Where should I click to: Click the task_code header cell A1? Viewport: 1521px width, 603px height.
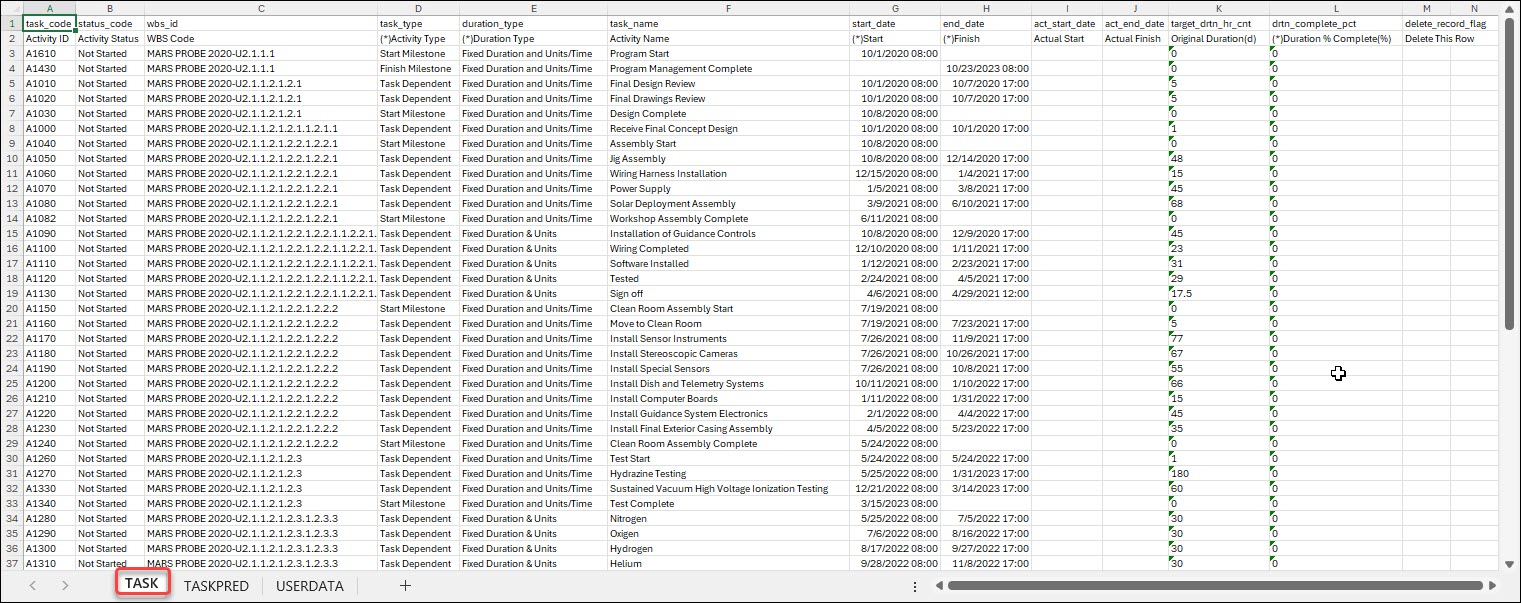pos(49,23)
